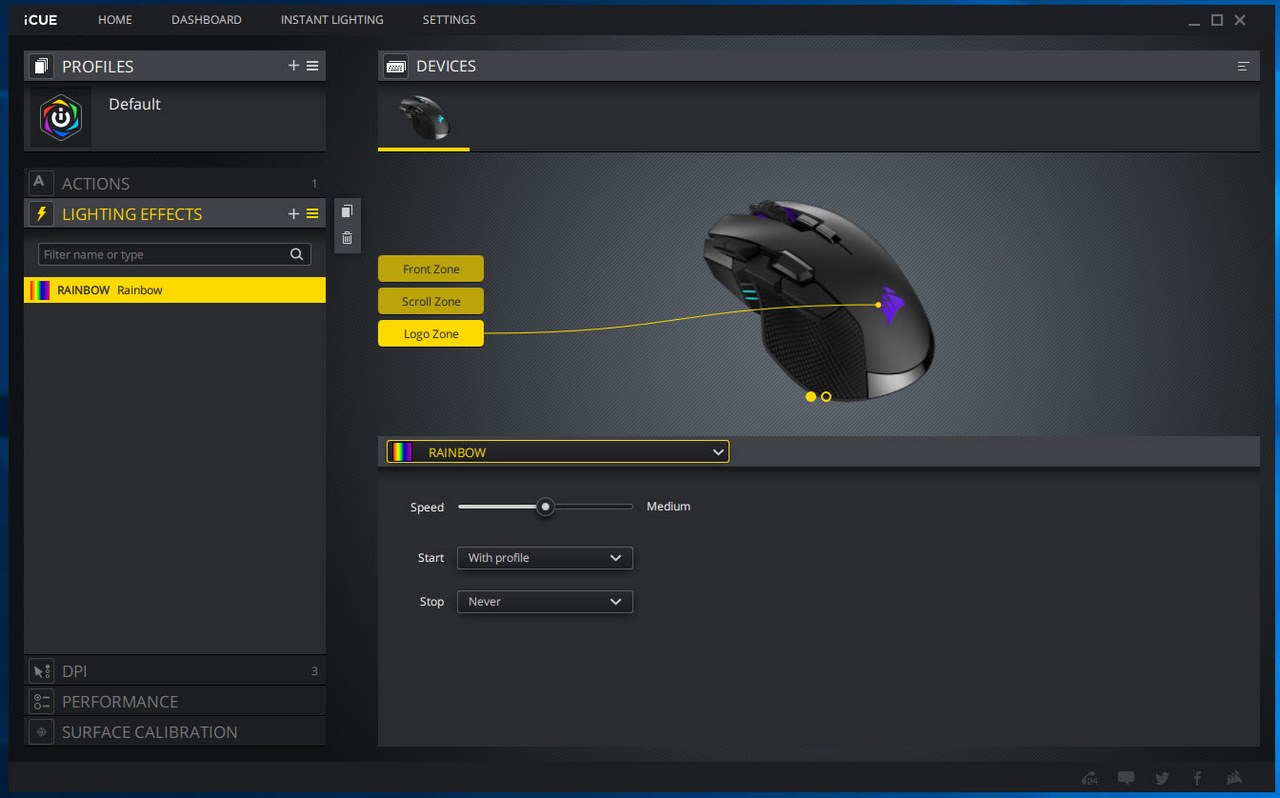Expand the Actions section
This screenshot has height=798, width=1280.
point(175,183)
